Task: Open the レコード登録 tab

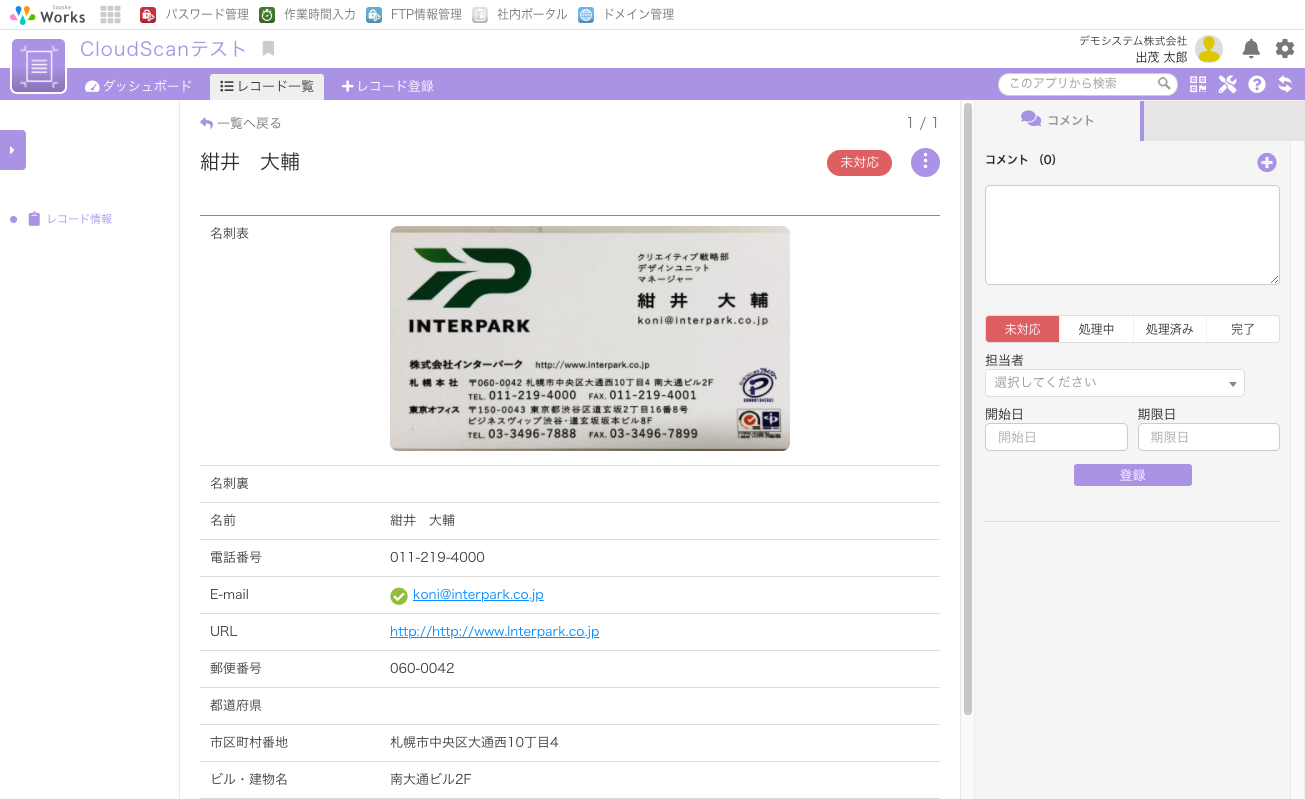Action: pyautogui.click(x=388, y=87)
